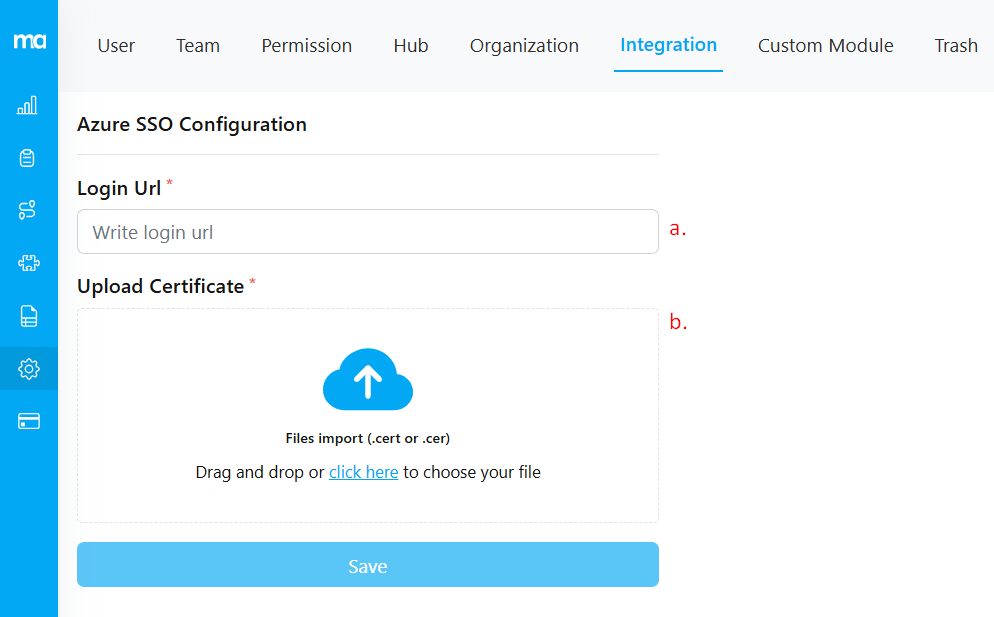The image size is (994, 617).
Task: Switch to the User tab
Action: pyautogui.click(x=116, y=45)
